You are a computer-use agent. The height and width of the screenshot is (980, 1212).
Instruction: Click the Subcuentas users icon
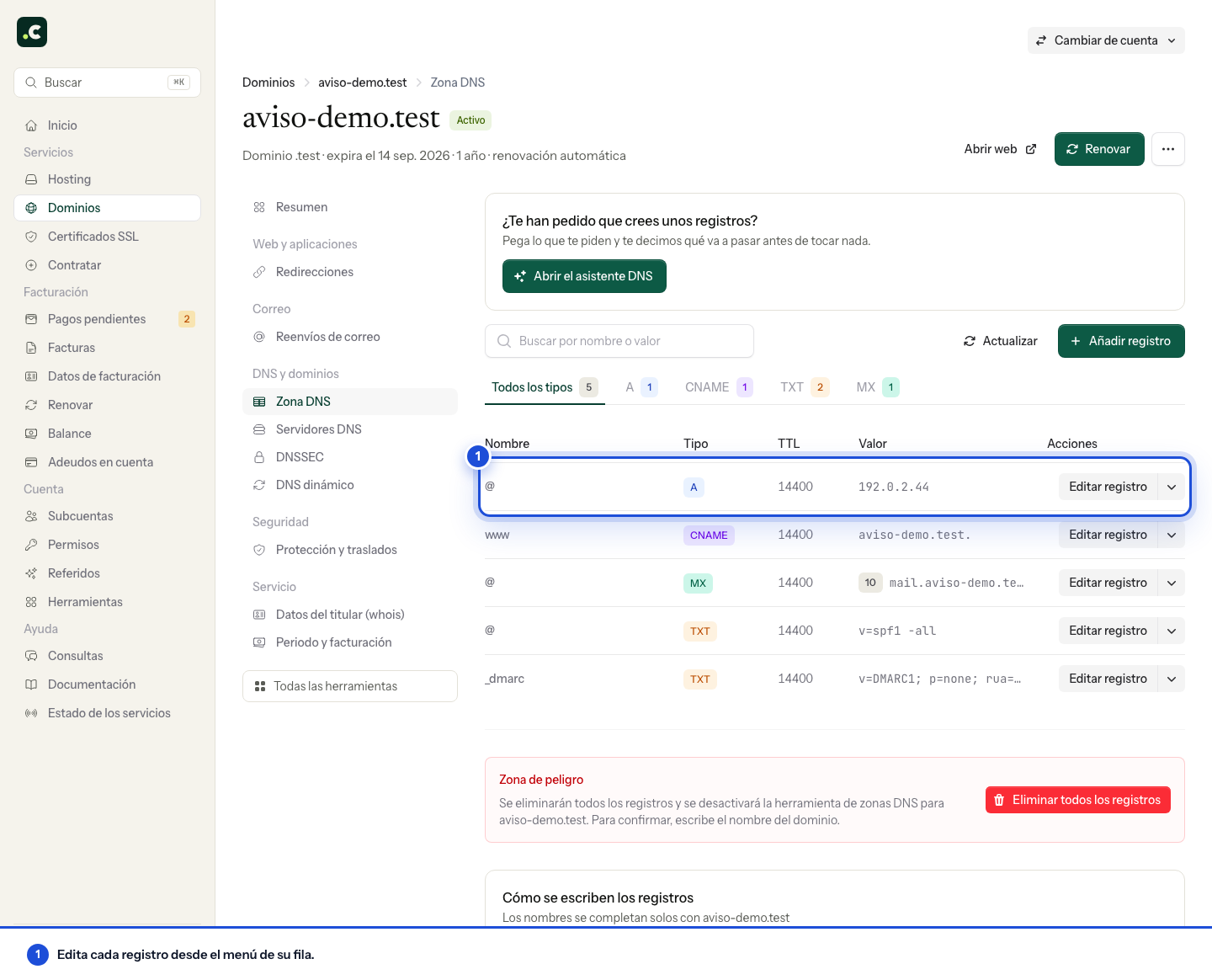pyautogui.click(x=31, y=516)
